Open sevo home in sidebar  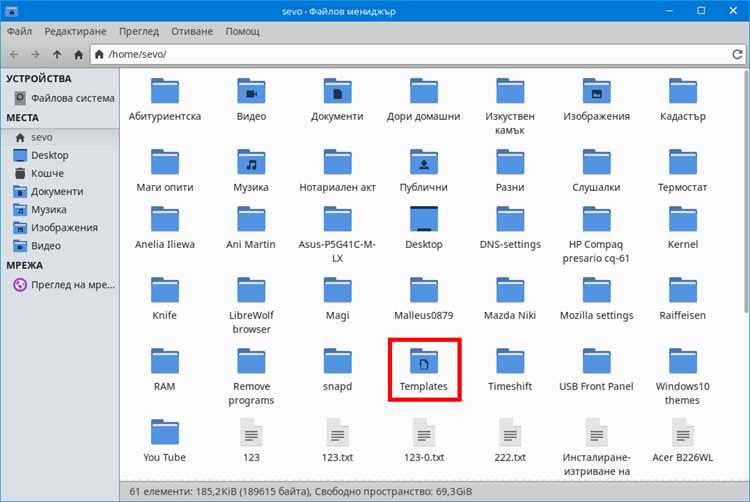(x=60, y=137)
